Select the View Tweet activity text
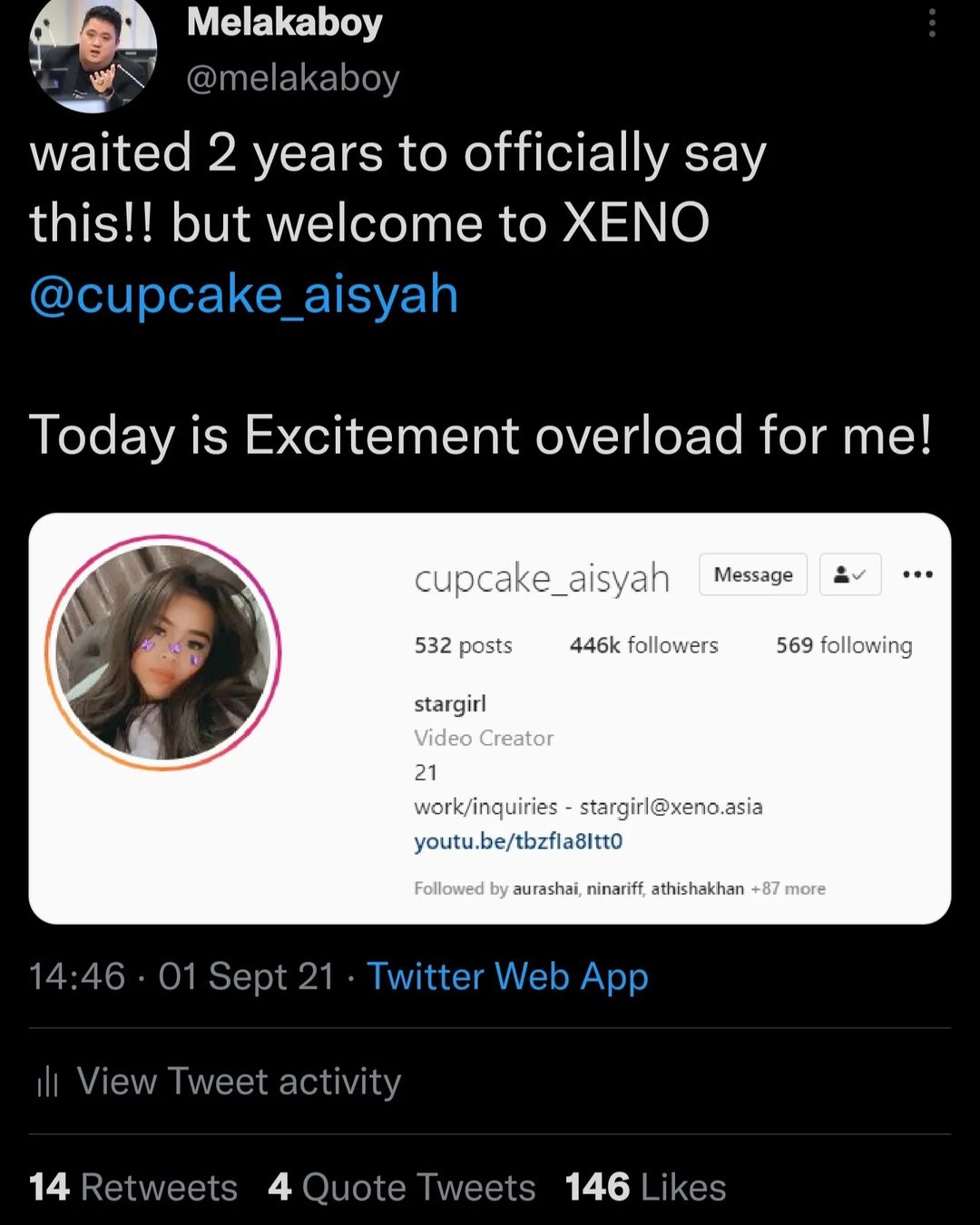This screenshot has height=1225, width=980. click(x=239, y=1082)
